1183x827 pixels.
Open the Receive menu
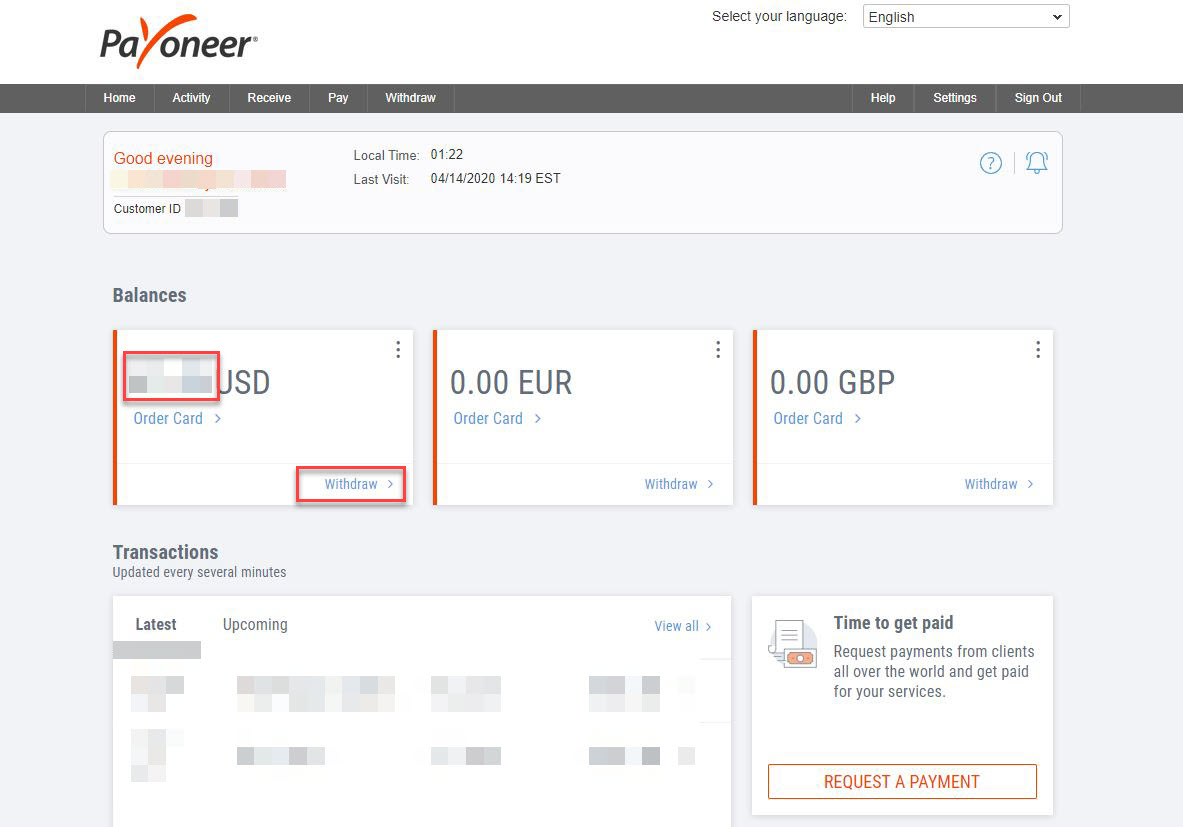(x=269, y=98)
